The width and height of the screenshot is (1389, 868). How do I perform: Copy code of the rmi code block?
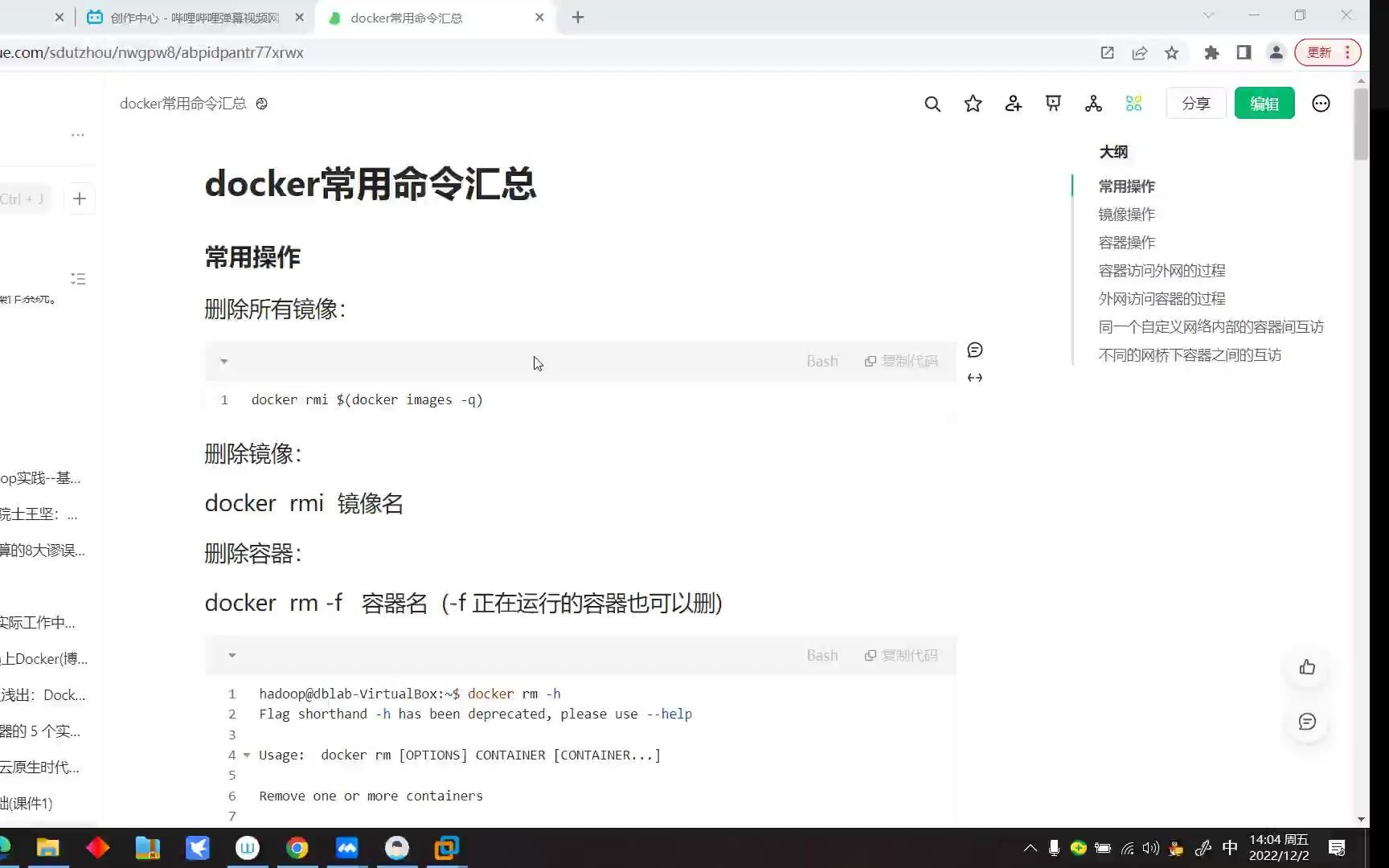pos(901,362)
